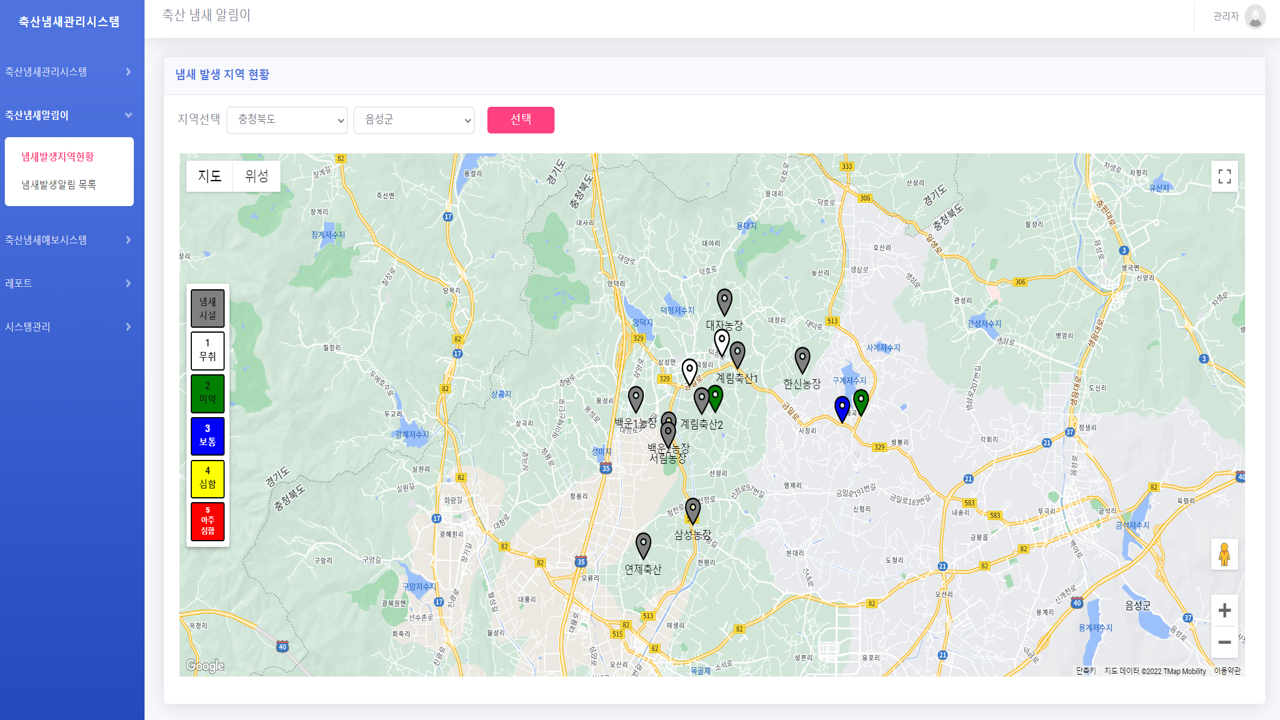This screenshot has height=720, width=1280.
Task: Click the 대자농장 gray map marker
Action: pyautogui.click(x=724, y=301)
